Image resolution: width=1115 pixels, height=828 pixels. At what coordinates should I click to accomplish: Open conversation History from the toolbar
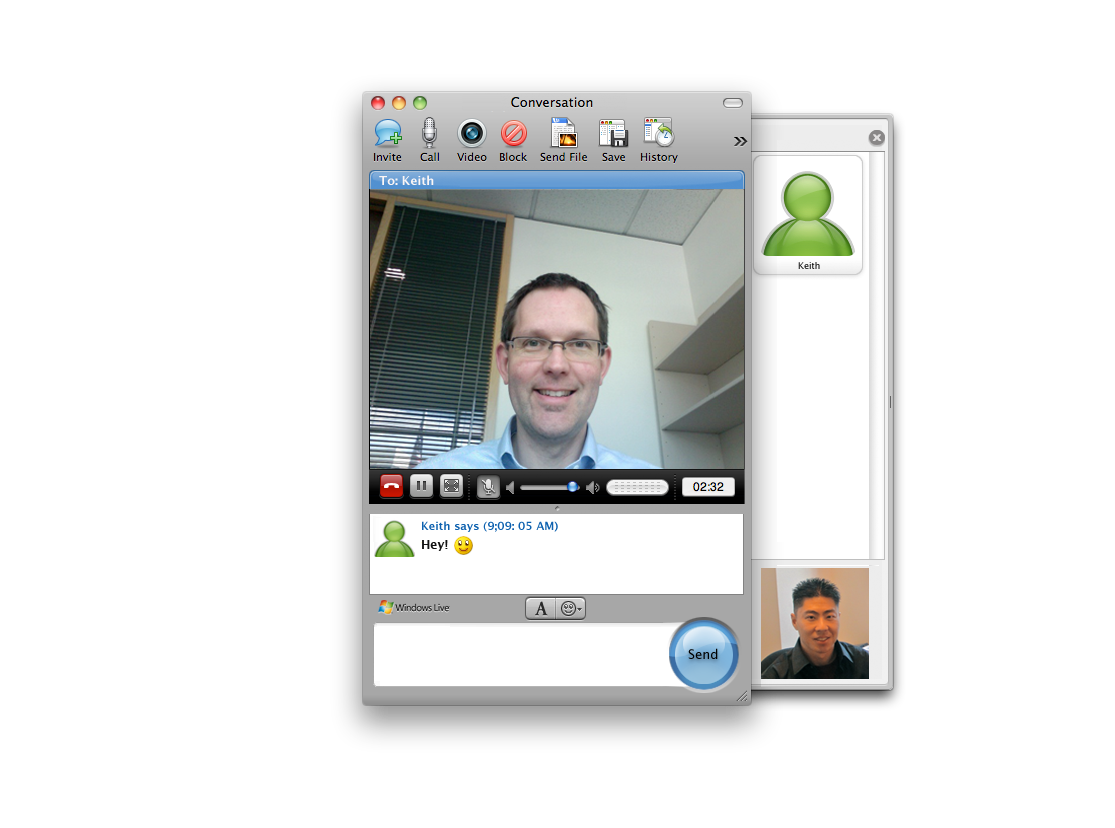pyautogui.click(x=658, y=134)
